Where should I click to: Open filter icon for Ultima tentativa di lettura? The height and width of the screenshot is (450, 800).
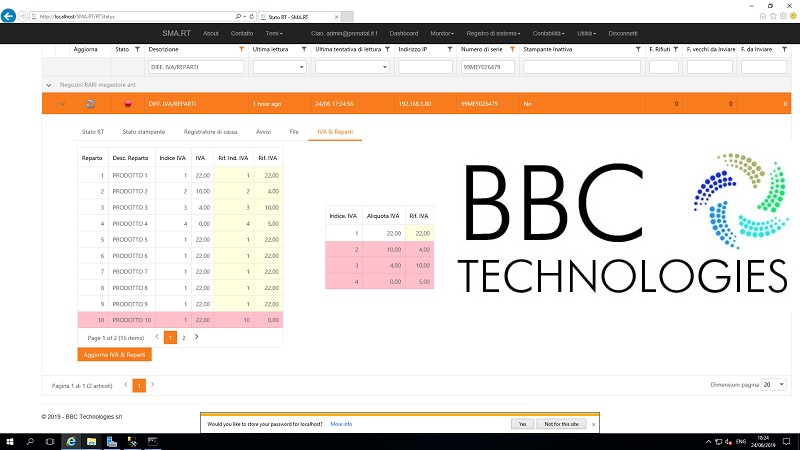[387, 49]
